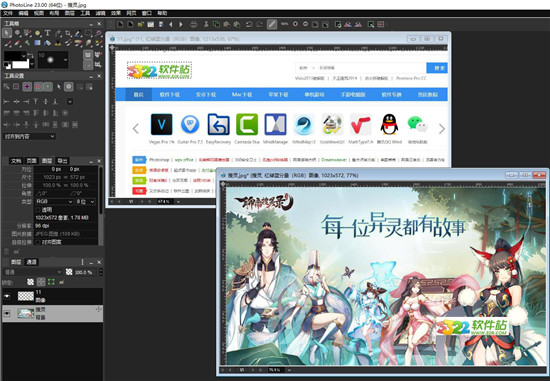550x381 pixels.
Task: Click the blue 搜索 button in the web page image
Action: click(x=437, y=68)
